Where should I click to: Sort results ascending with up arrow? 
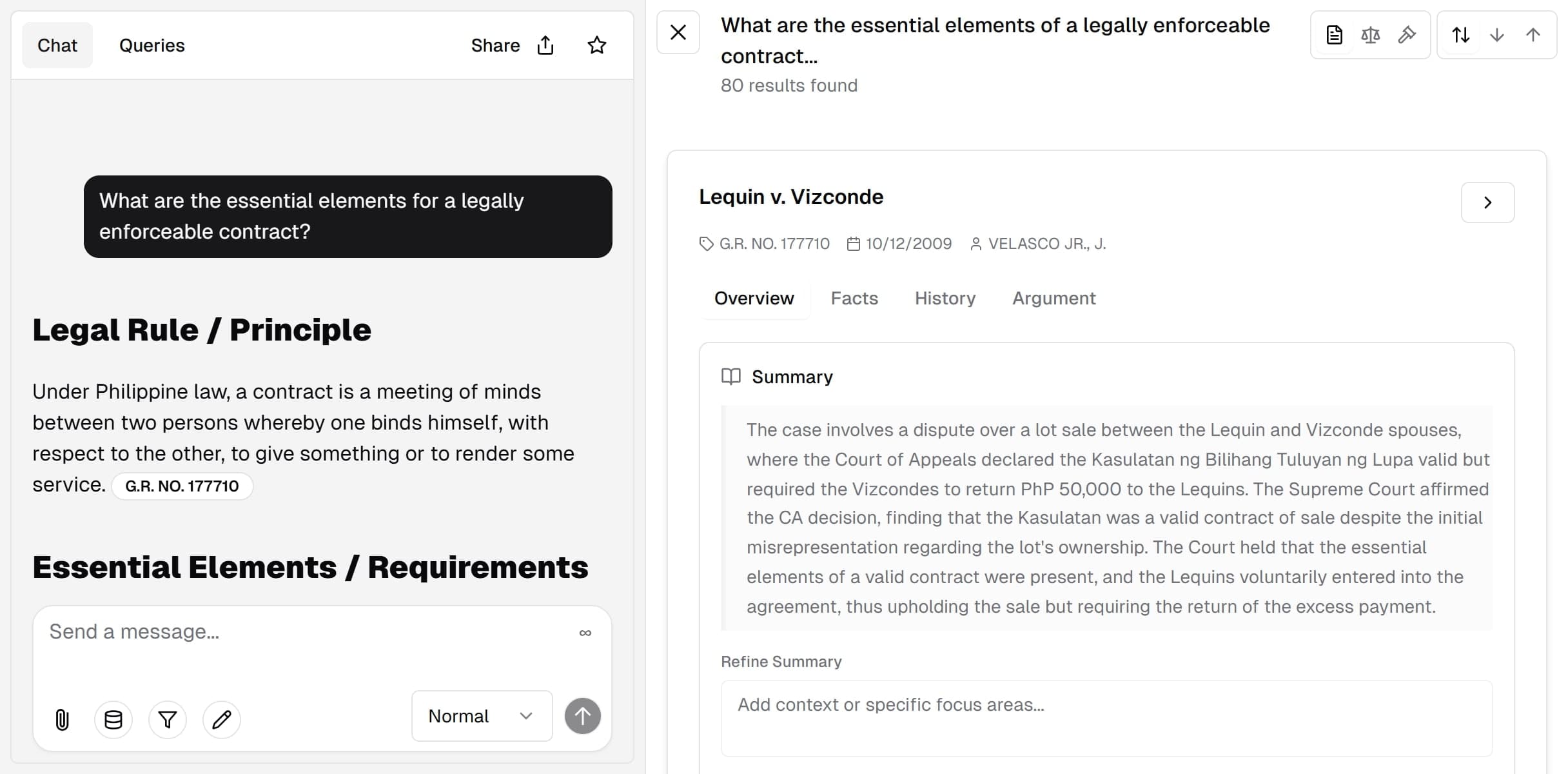point(1533,35)
